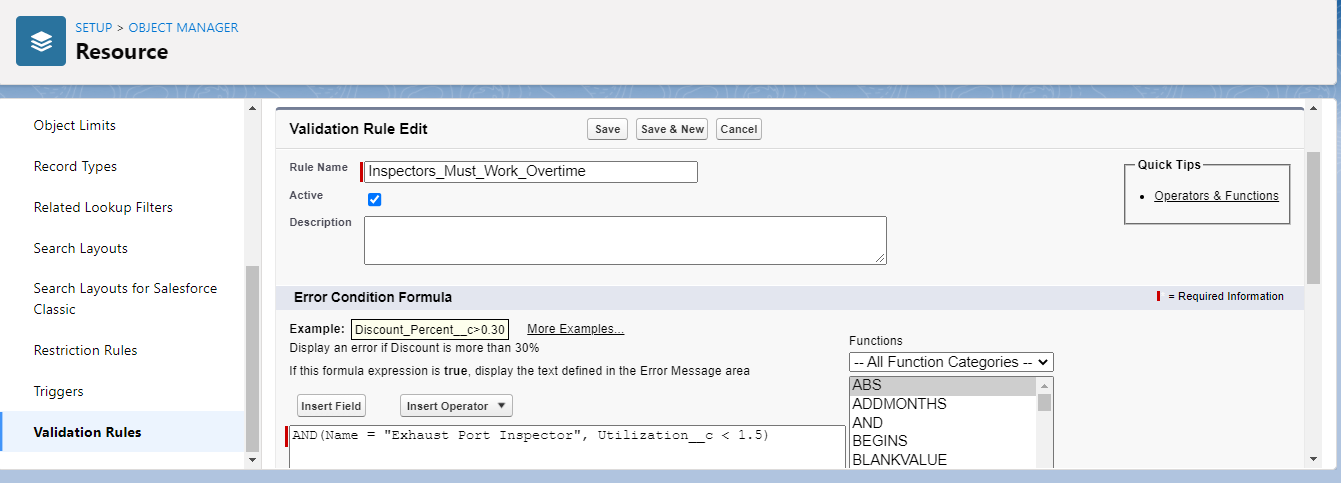Select BLANKVALUE in the functions list
The width and height of the screenshot is (1341, 483).
point(944,460)
